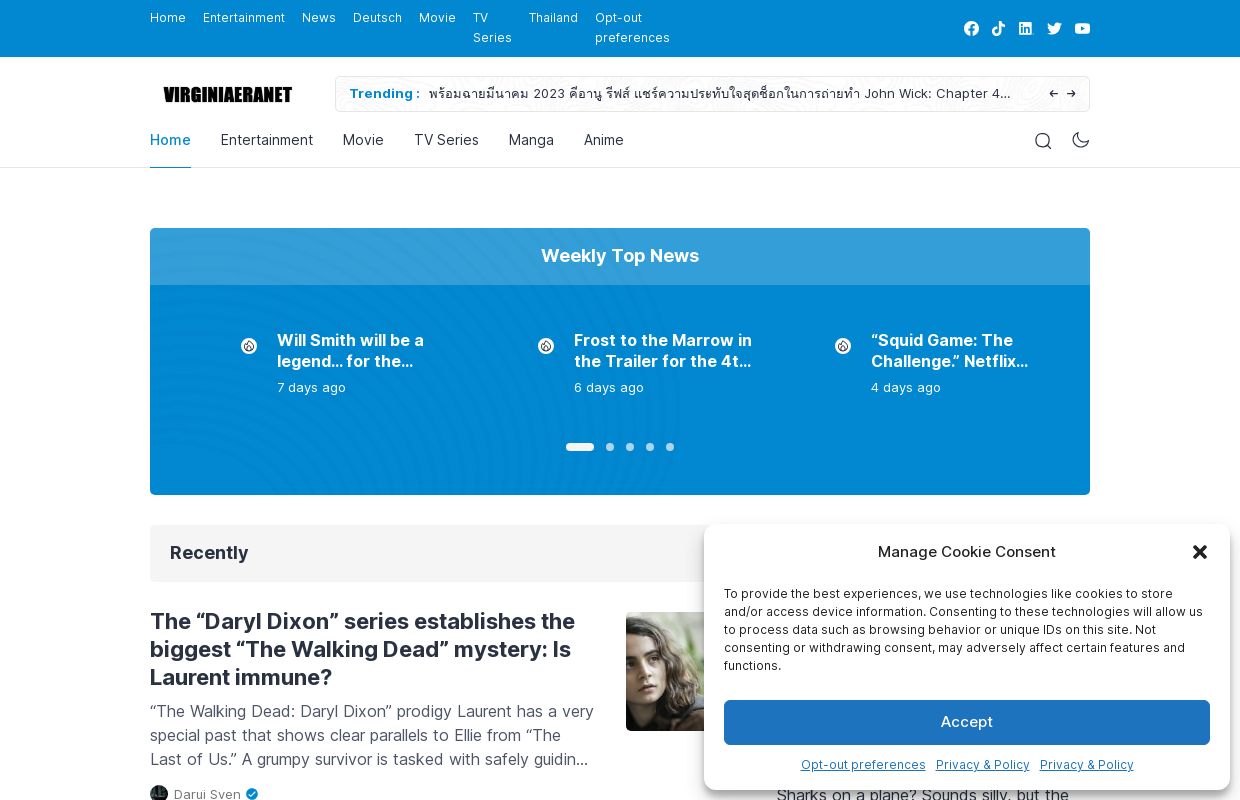This screenshot has width=1240, height=800.
Task: Dismiss the cookie consent dialog
Action: (x=1200, y=552)
